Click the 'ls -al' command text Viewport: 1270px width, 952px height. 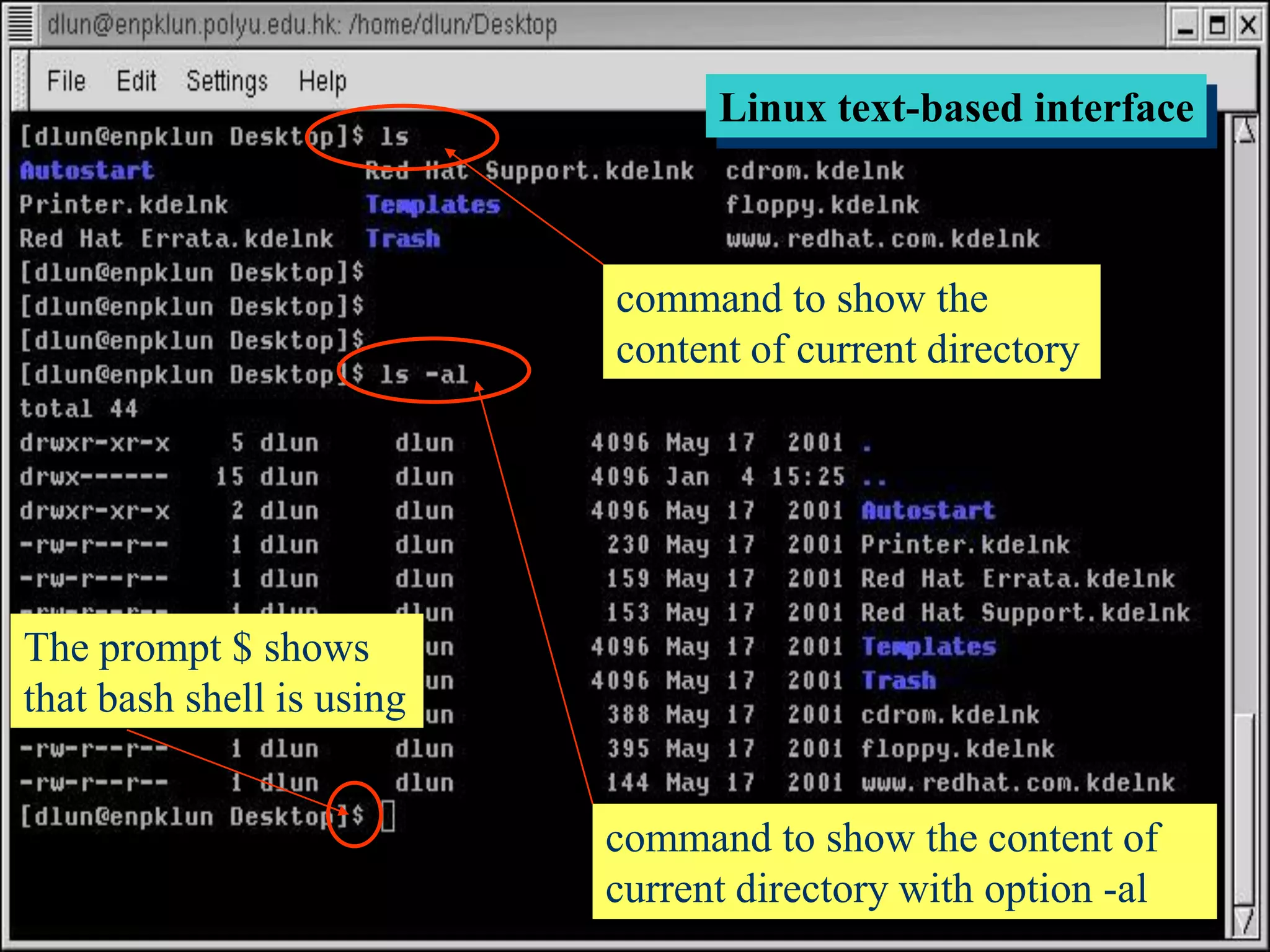click(x=424, y=374)
